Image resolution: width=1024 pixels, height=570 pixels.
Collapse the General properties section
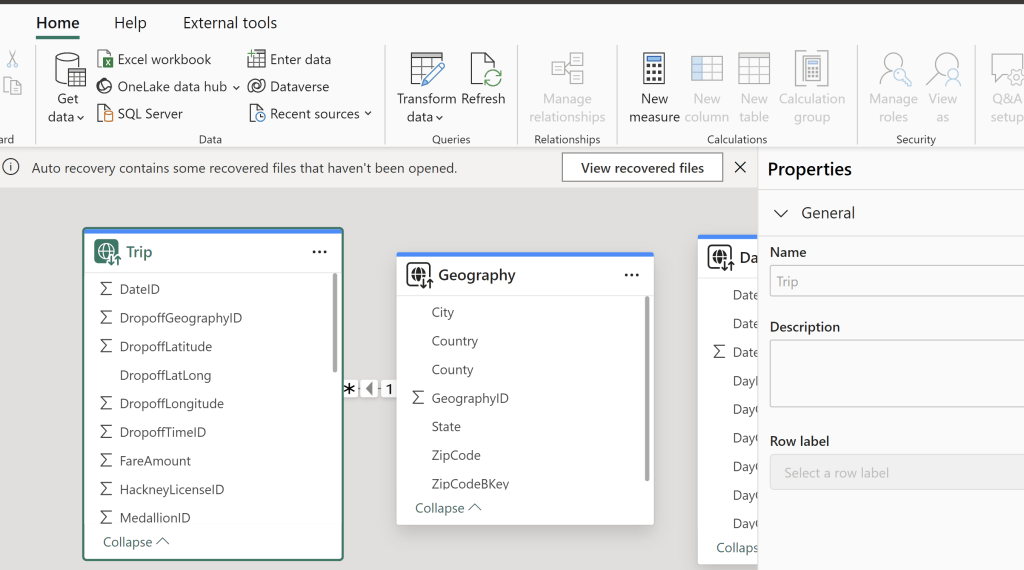pyautogui.click(x=781, y=213)
